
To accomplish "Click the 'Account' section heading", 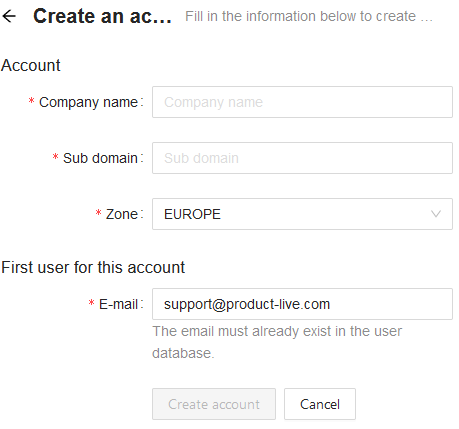I will (x=31, y=65).
